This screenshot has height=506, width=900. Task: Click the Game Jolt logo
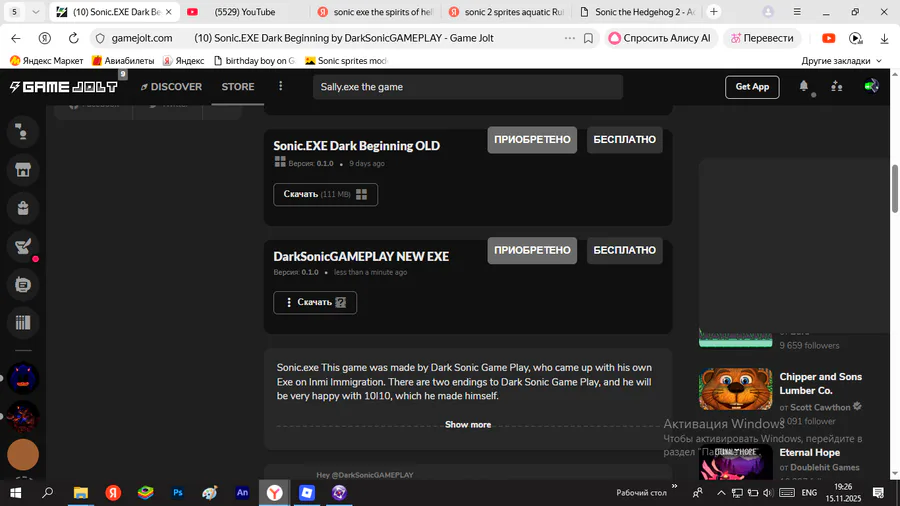pyautogui.click(x=63, y=87)
